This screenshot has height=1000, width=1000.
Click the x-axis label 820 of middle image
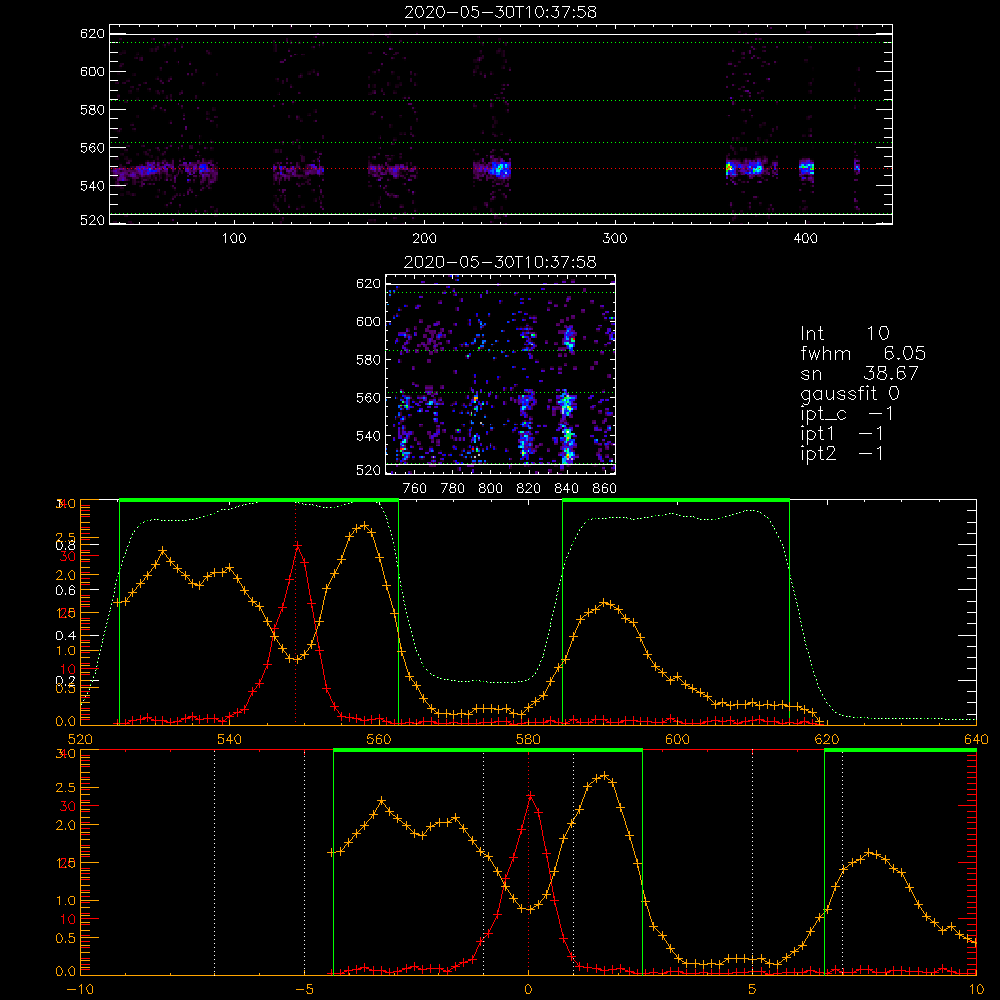point(528,489)
